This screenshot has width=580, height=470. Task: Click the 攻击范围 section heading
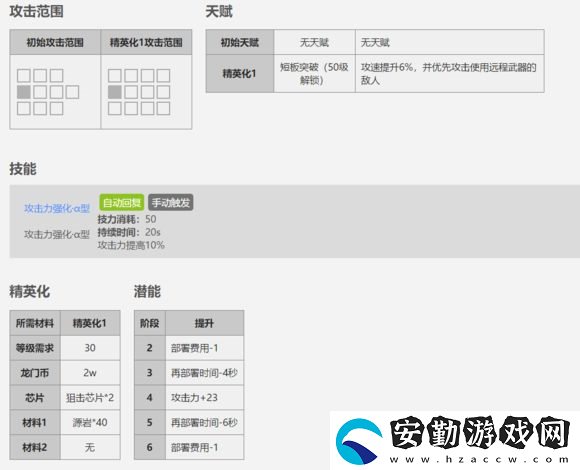tap(36, 11)
